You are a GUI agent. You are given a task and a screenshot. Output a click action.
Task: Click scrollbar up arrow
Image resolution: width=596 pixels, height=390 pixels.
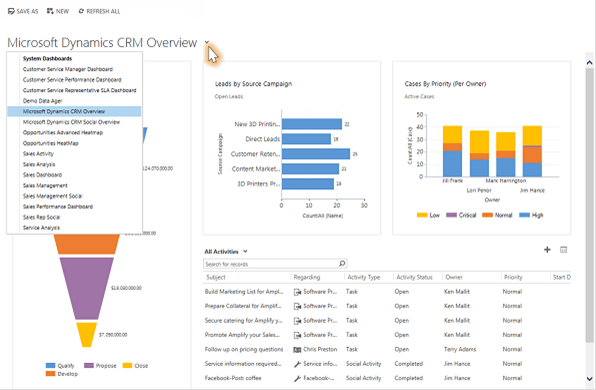point(589,63)
